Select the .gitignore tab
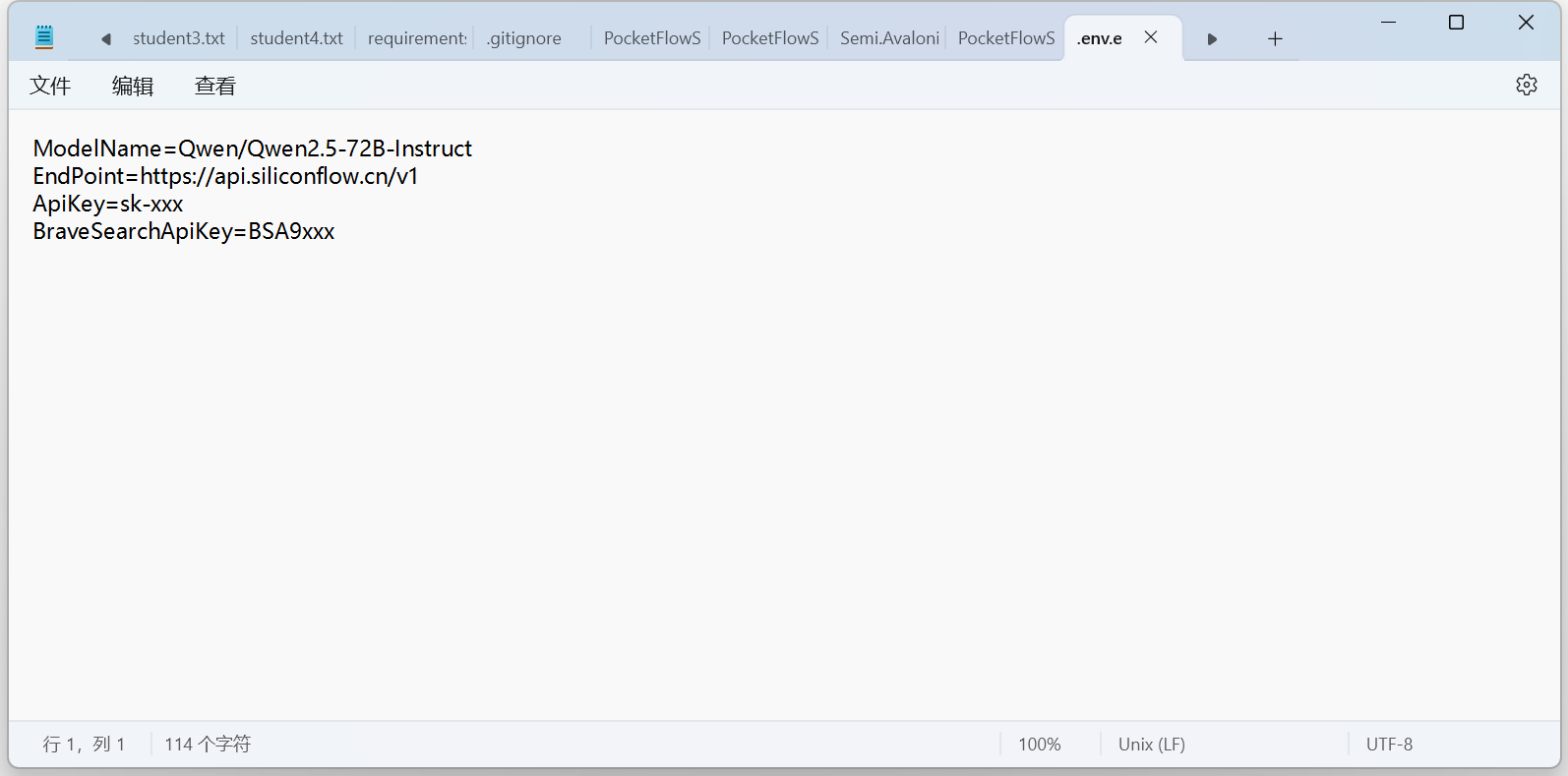This screenshot has width=1568, height=776. tap(524, 38)
